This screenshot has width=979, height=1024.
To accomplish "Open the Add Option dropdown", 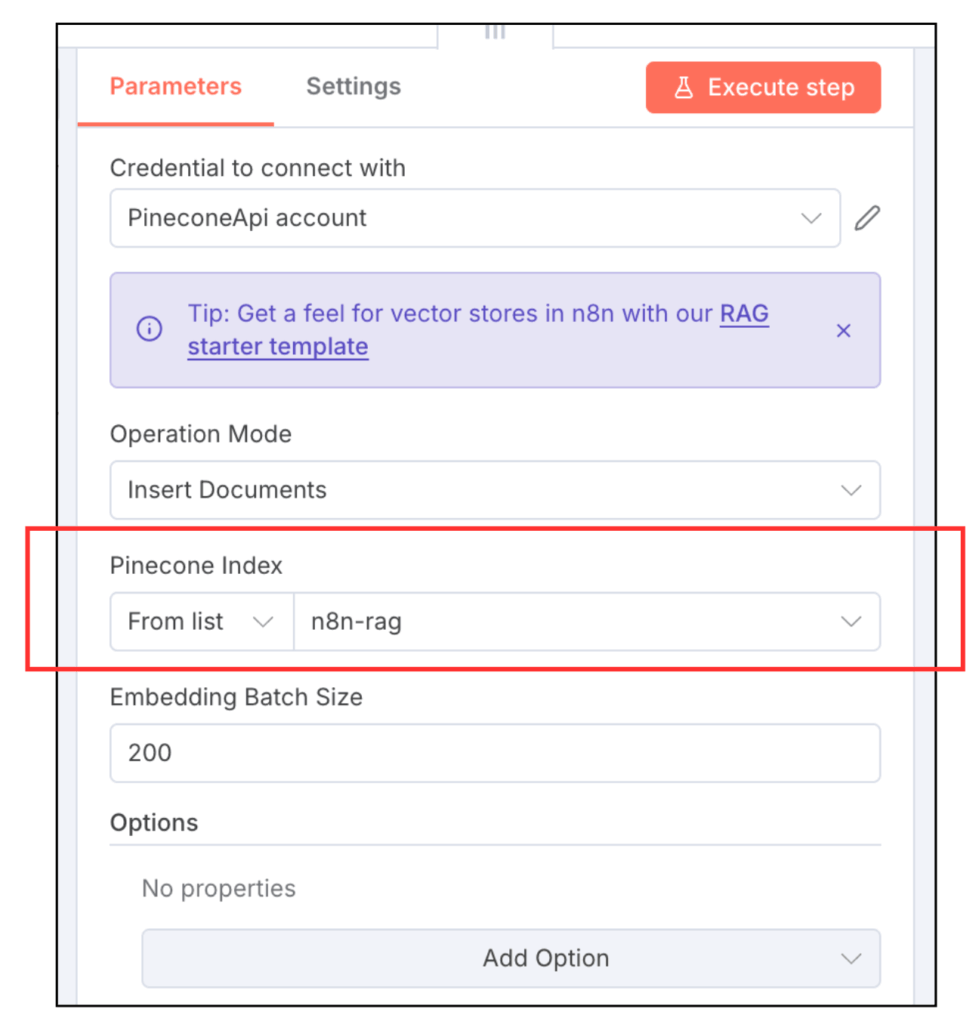I will [x=510, y=958].
